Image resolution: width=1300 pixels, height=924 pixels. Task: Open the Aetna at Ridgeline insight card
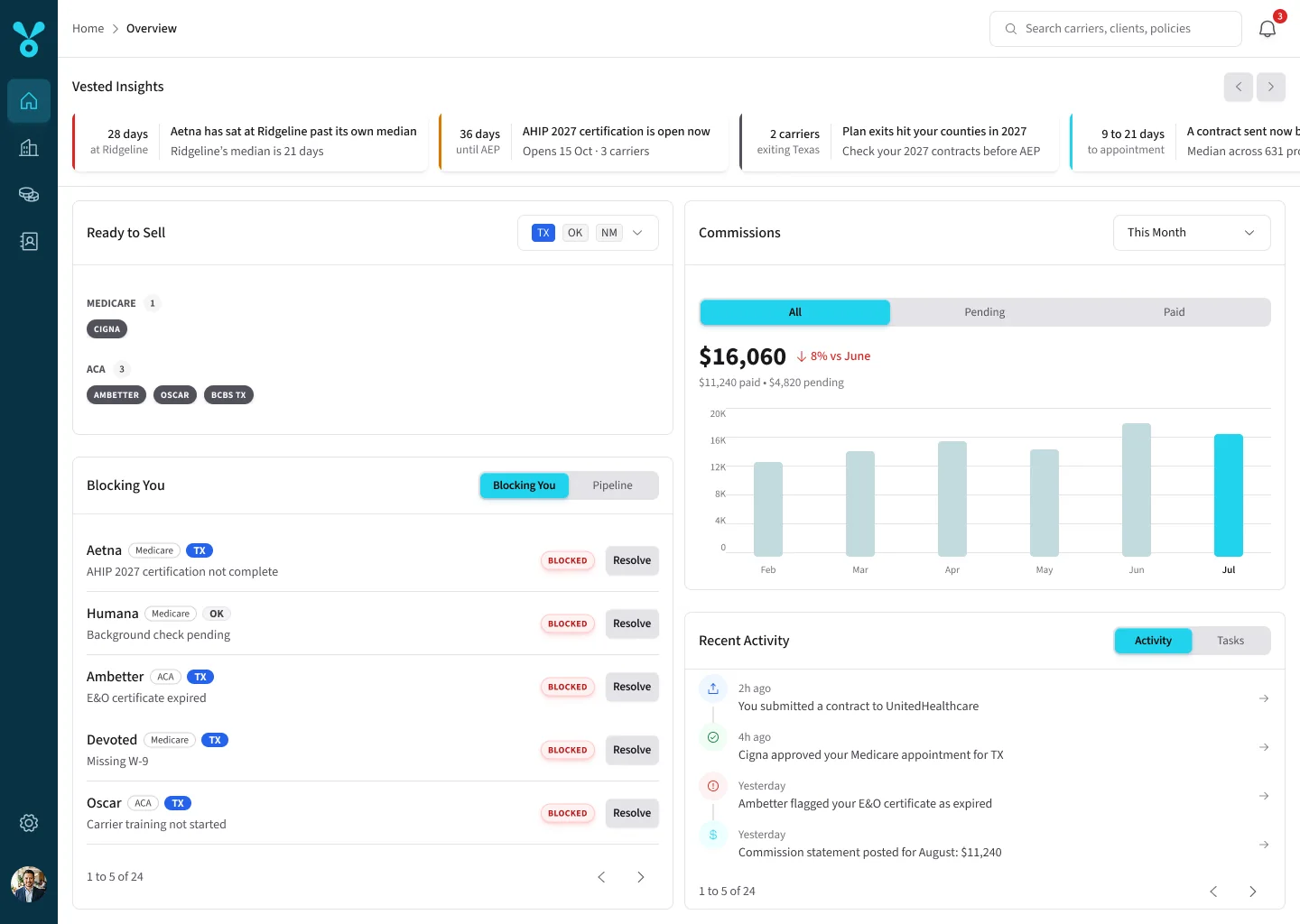point(250,142)
